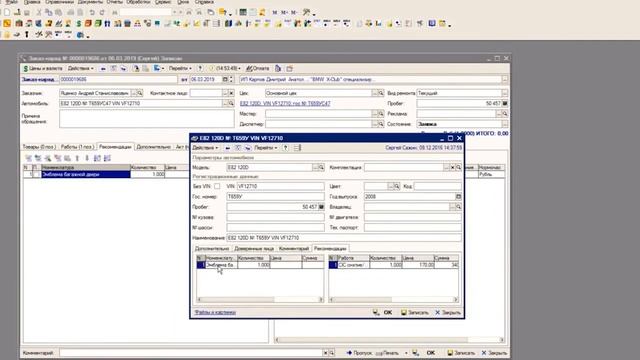Click the help question mark icon in order window toolbar

pos(200,69)
